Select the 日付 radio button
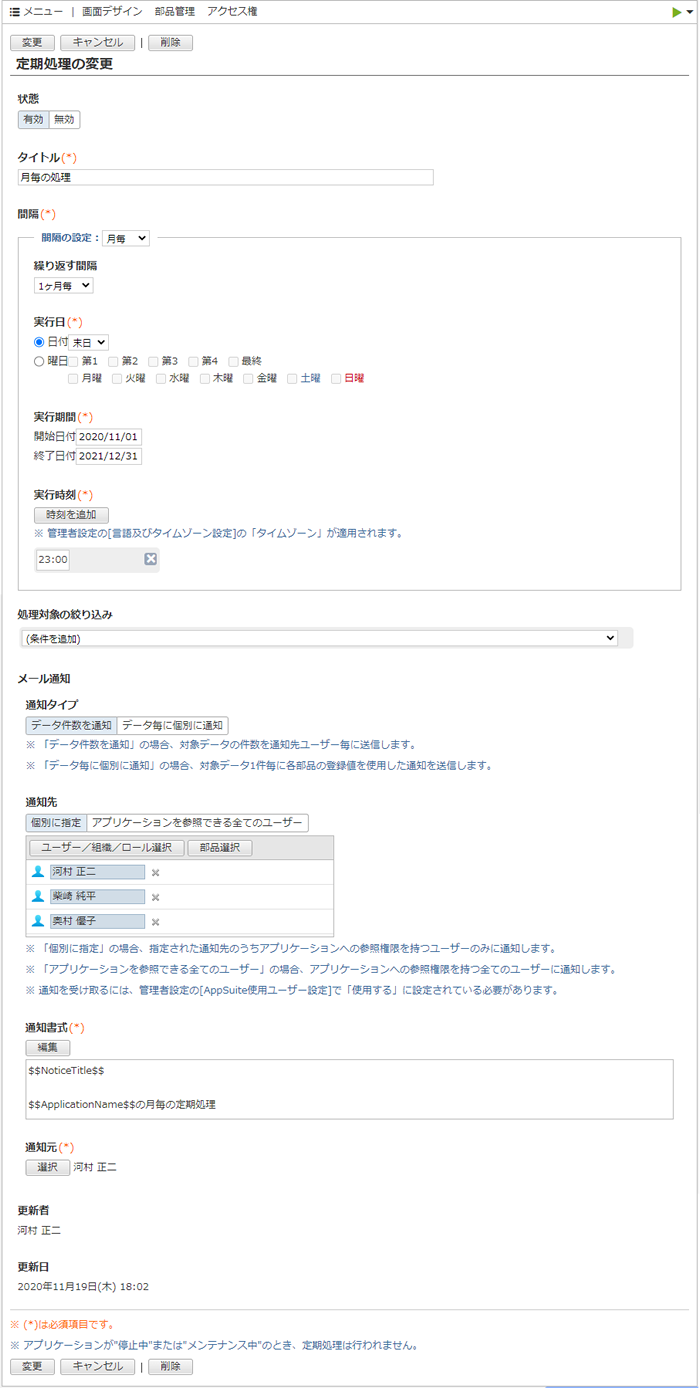Viewport: 700px width, 1388px height. 40,342
